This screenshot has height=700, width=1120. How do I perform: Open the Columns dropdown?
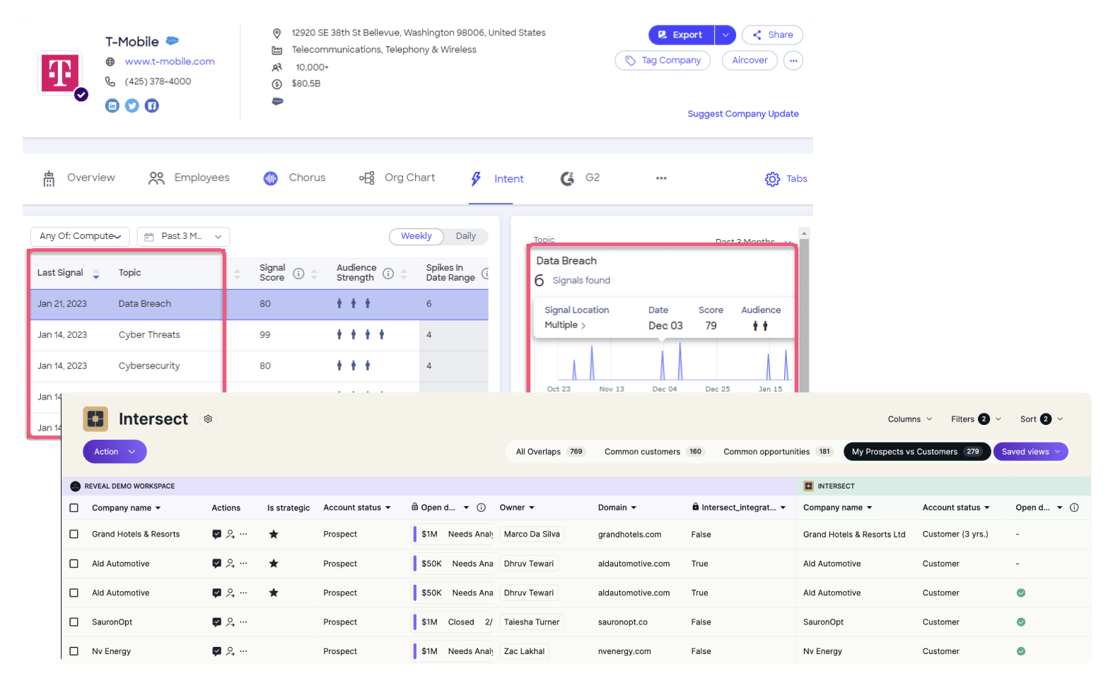(909, 419)
